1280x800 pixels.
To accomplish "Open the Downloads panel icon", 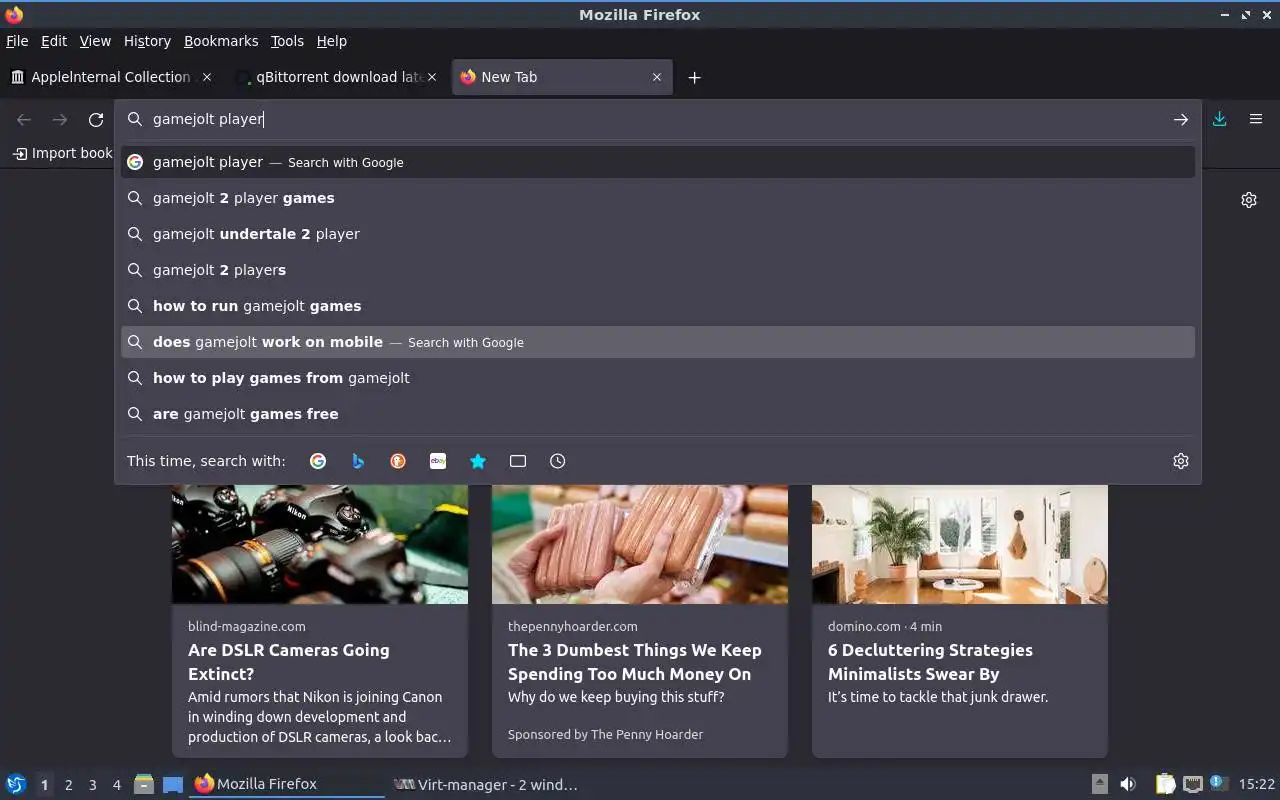I will click(x=1219, y=119).
